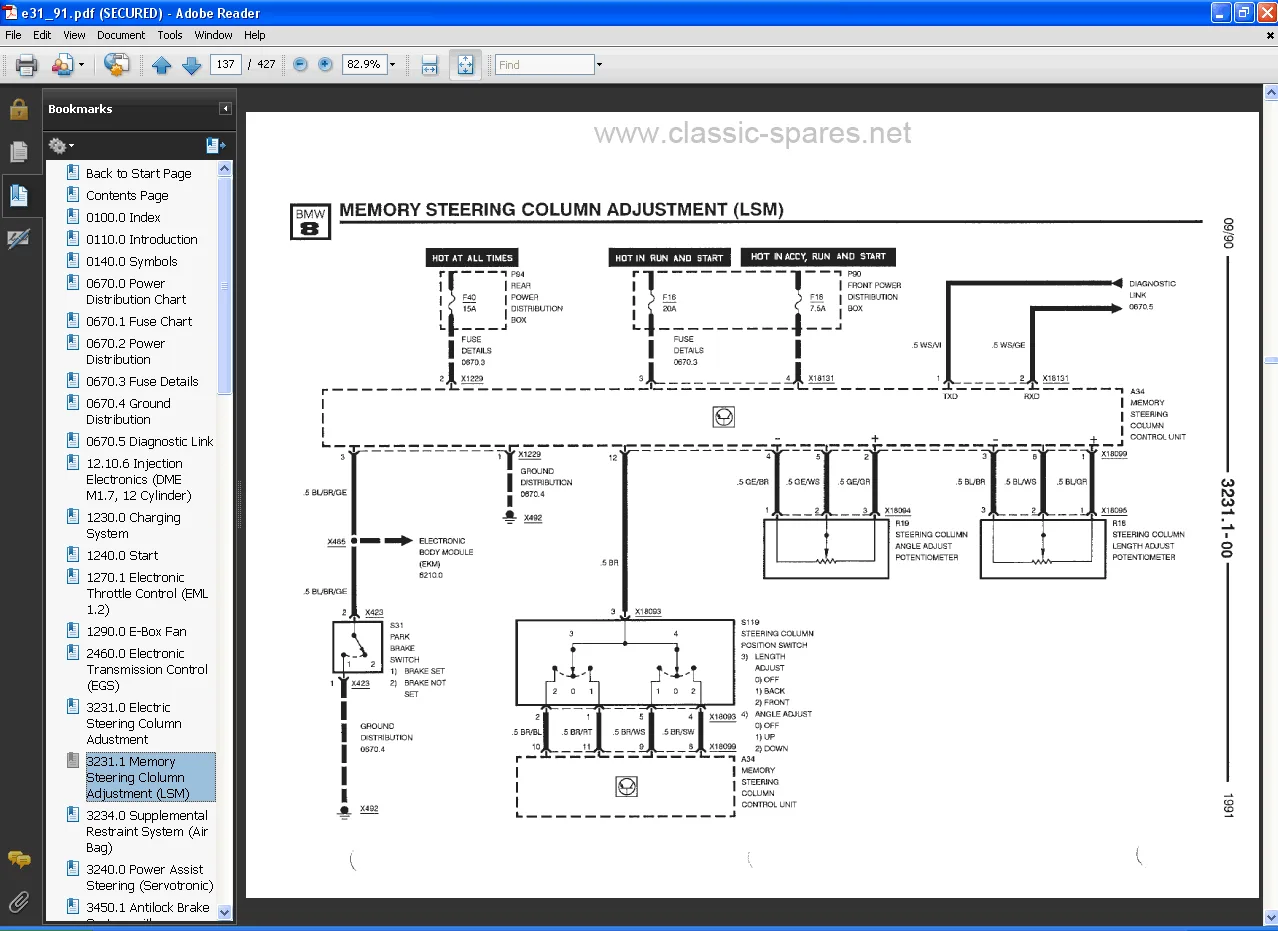Click the bookmark page icon beside 0100.0 Index
Image resolution: width=1278 pixels, height=931 pixels.
(x=72, y=216)
